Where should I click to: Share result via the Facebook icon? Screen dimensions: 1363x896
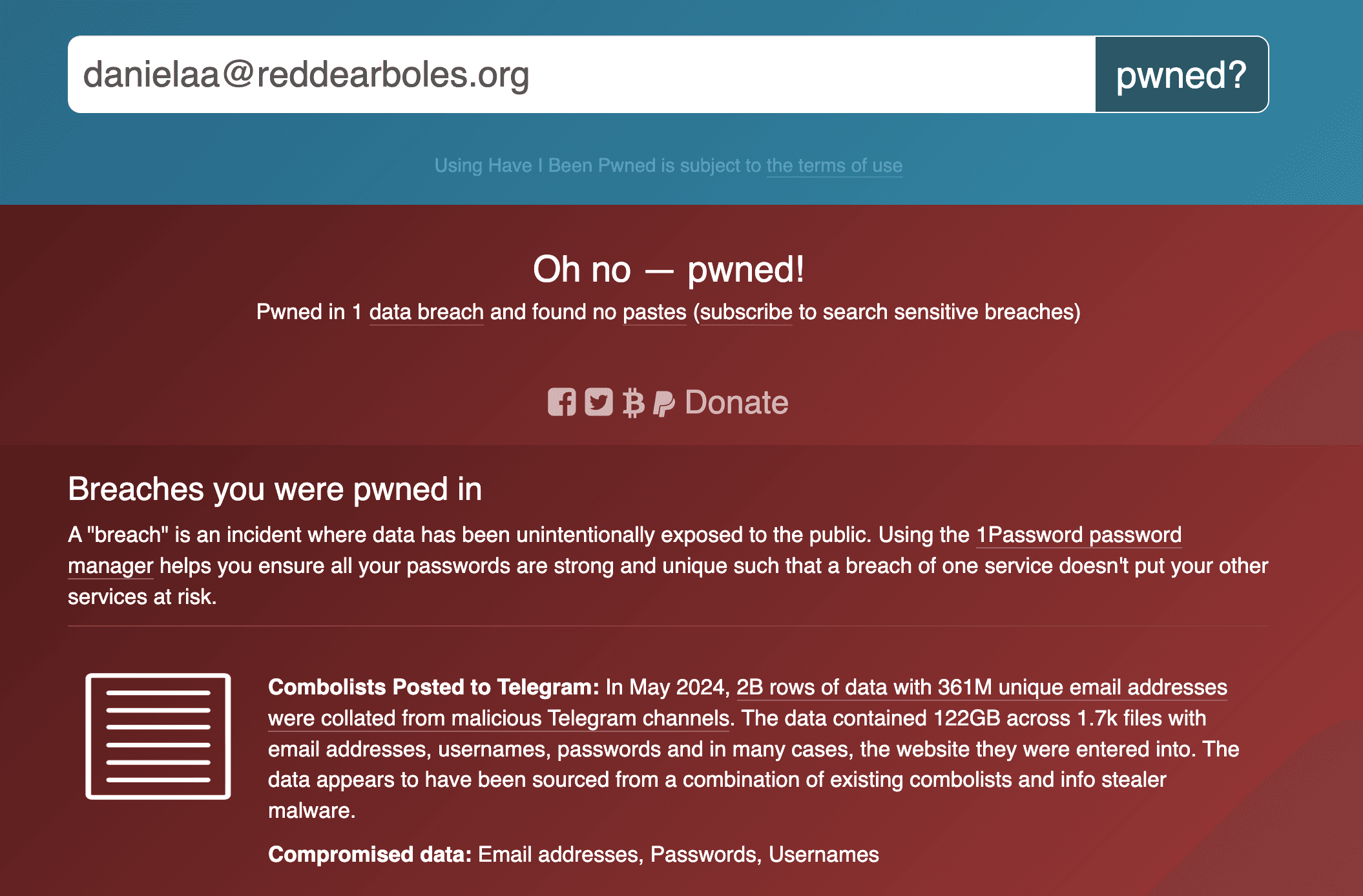pos(561,402)
